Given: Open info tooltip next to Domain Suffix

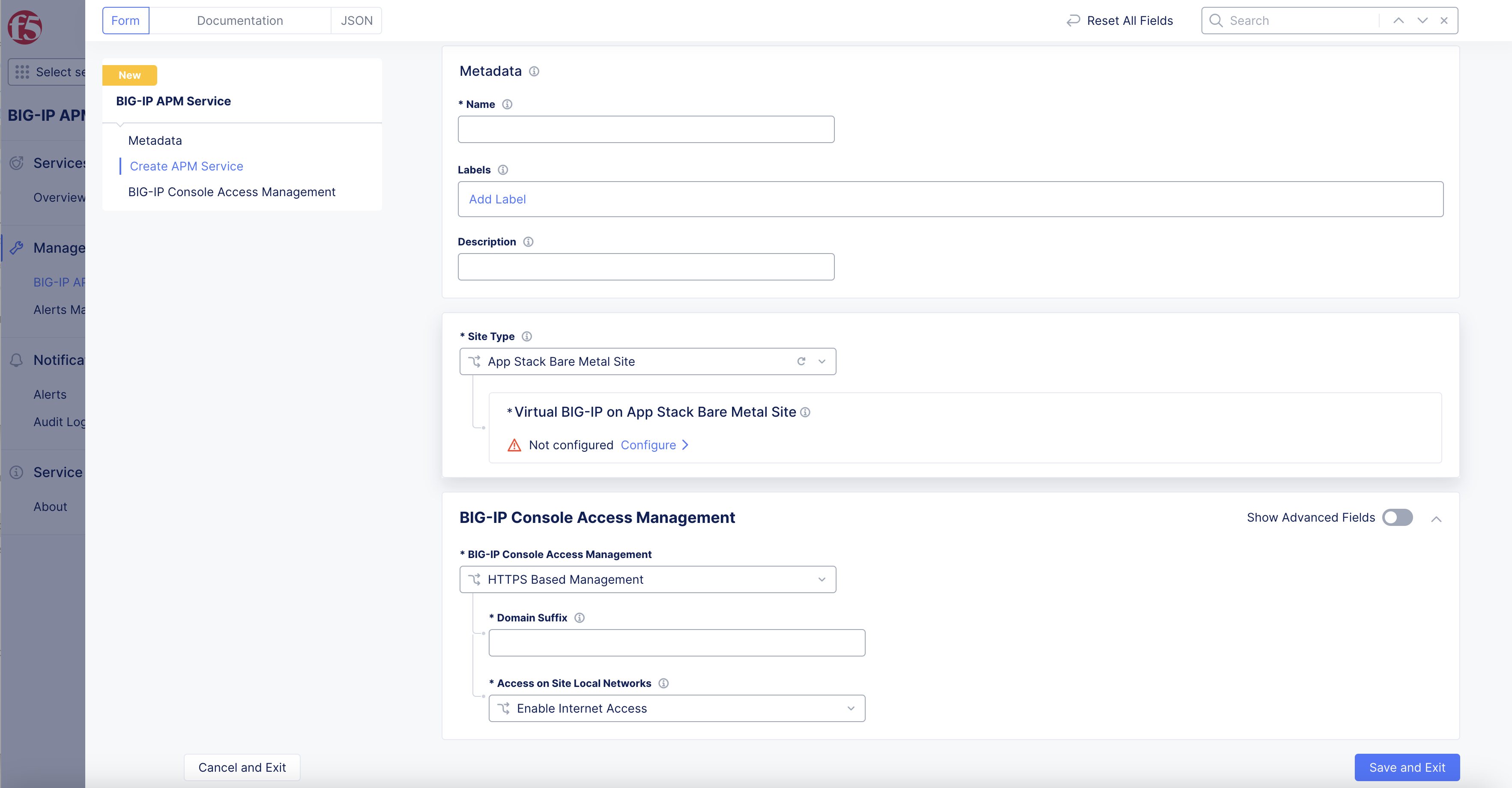Looking at the screenshot, I should pyautogui.click(x=580, y=618).
